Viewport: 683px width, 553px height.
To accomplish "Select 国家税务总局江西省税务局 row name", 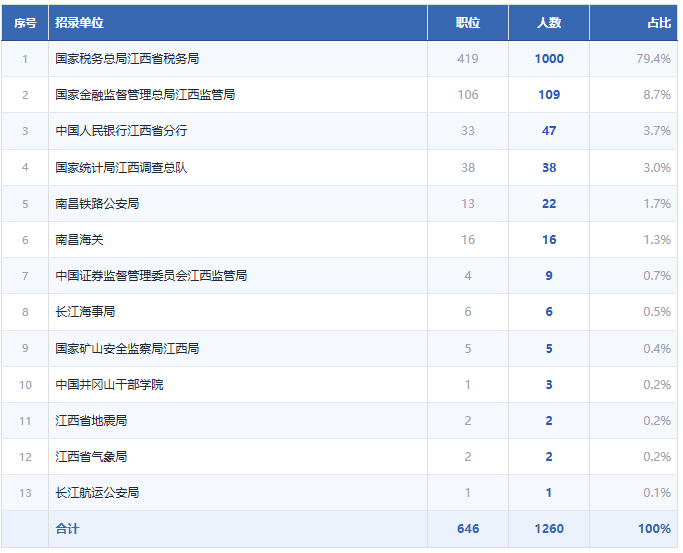I will pos(127,59).
